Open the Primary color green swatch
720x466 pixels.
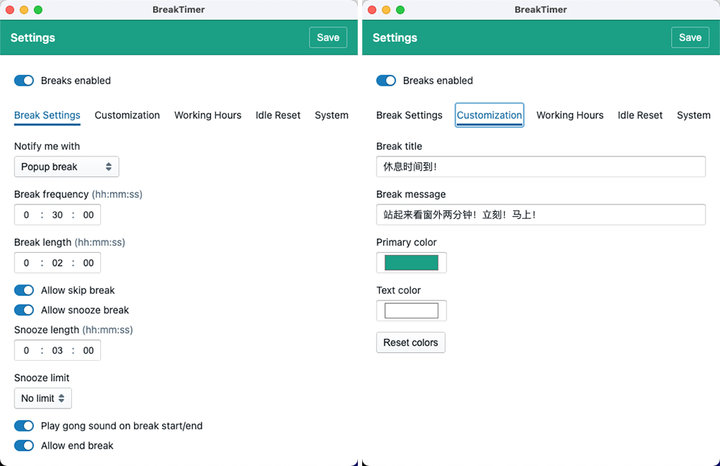point(411,263)
